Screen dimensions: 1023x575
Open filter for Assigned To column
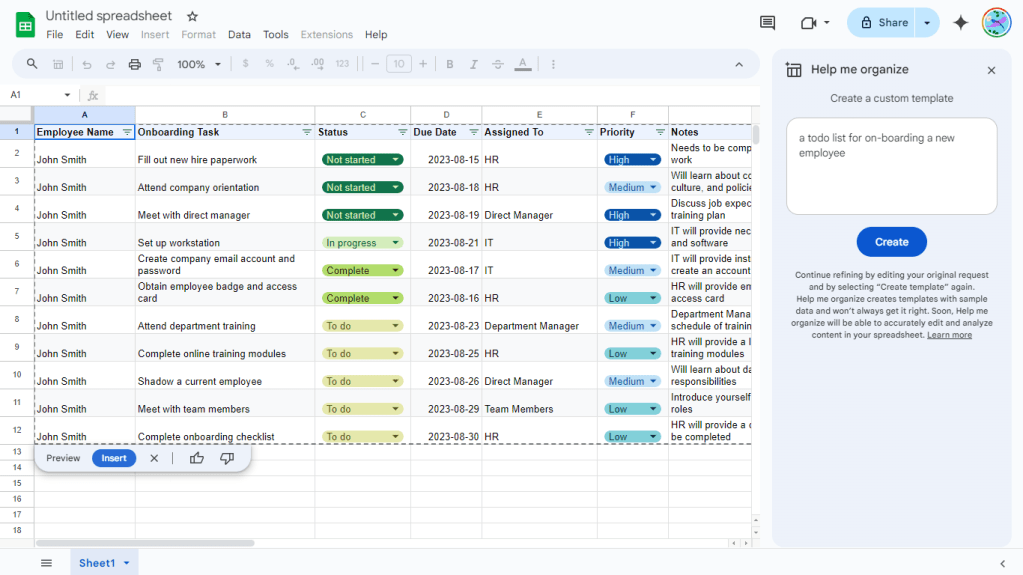[589, 132]
